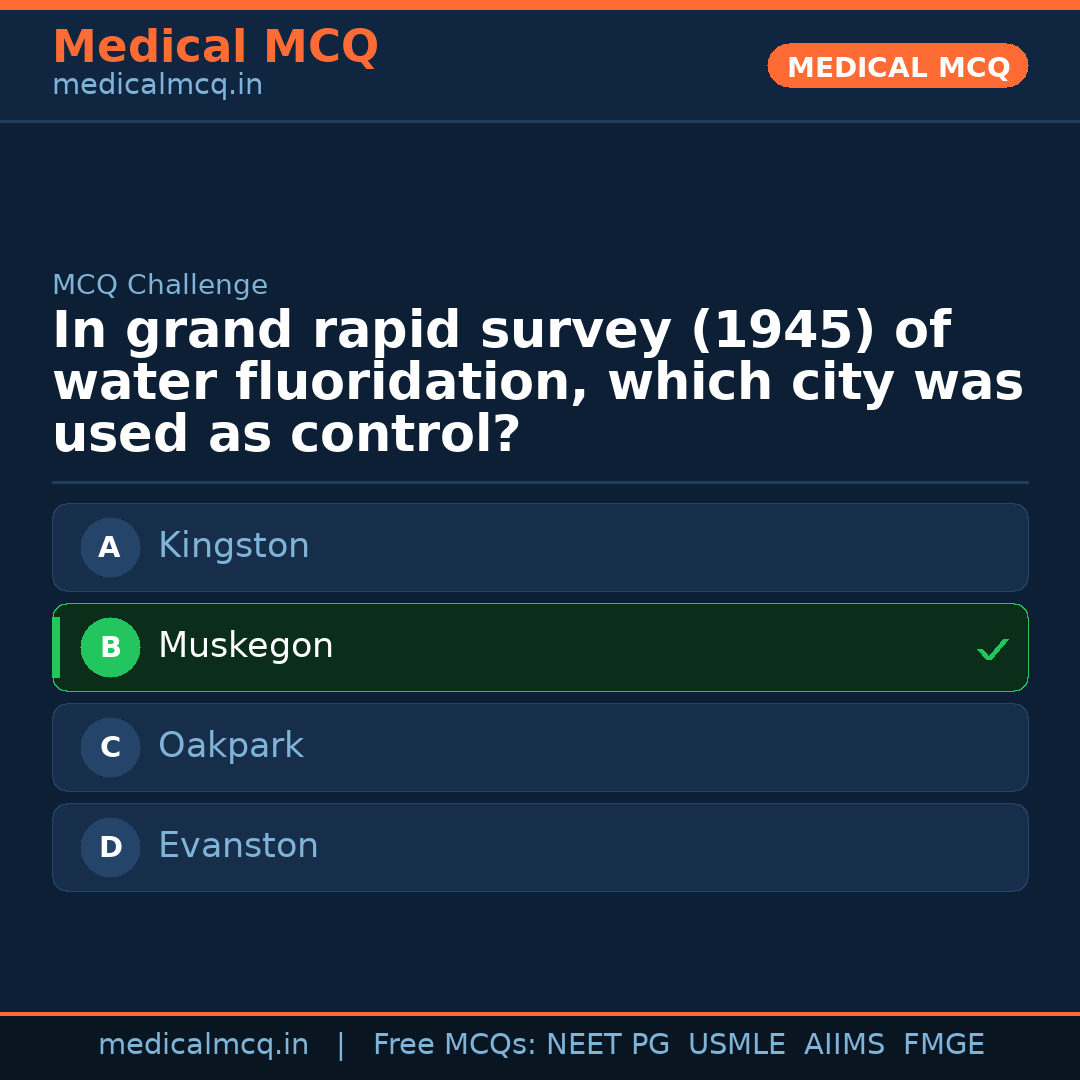Select answer option Kingston
1080x1080 pixels.
coord(540,547)
